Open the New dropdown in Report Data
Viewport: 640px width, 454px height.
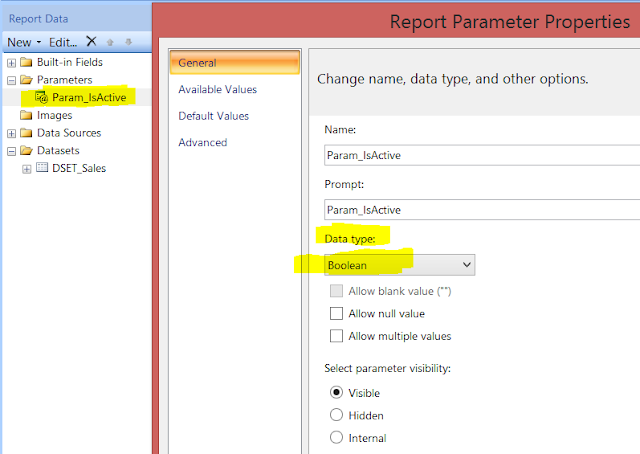[x=24, y=42]
